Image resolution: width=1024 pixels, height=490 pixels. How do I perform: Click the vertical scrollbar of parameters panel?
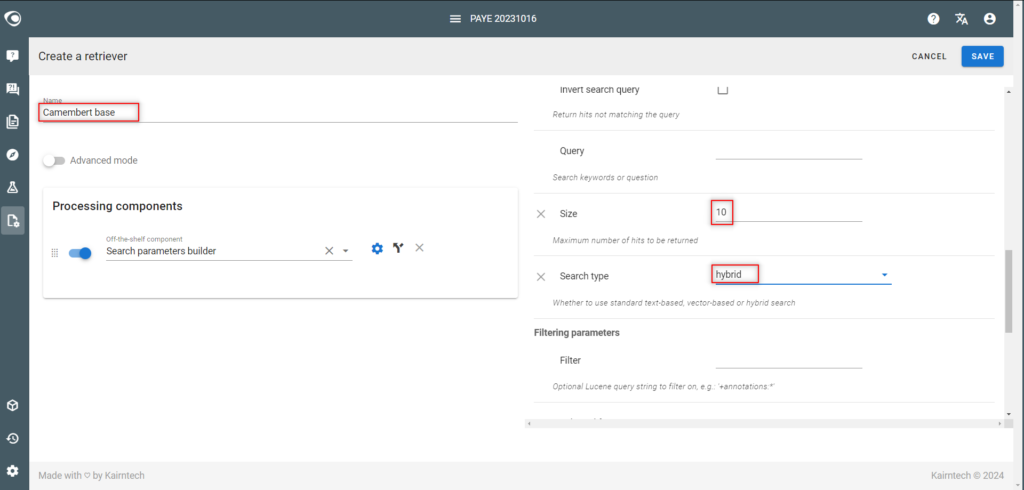pos(1008,291)
